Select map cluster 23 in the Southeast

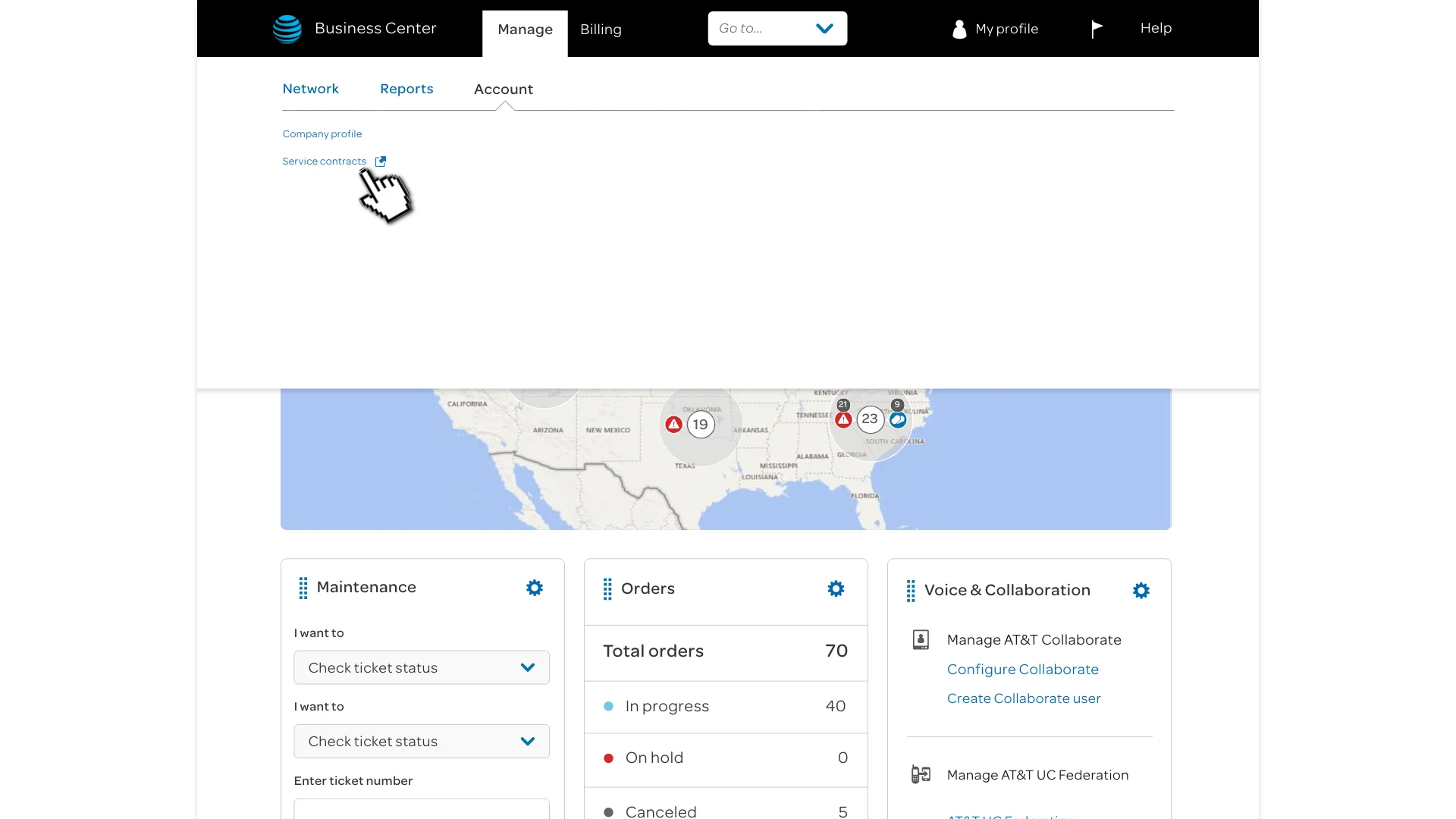coord(870,419)
